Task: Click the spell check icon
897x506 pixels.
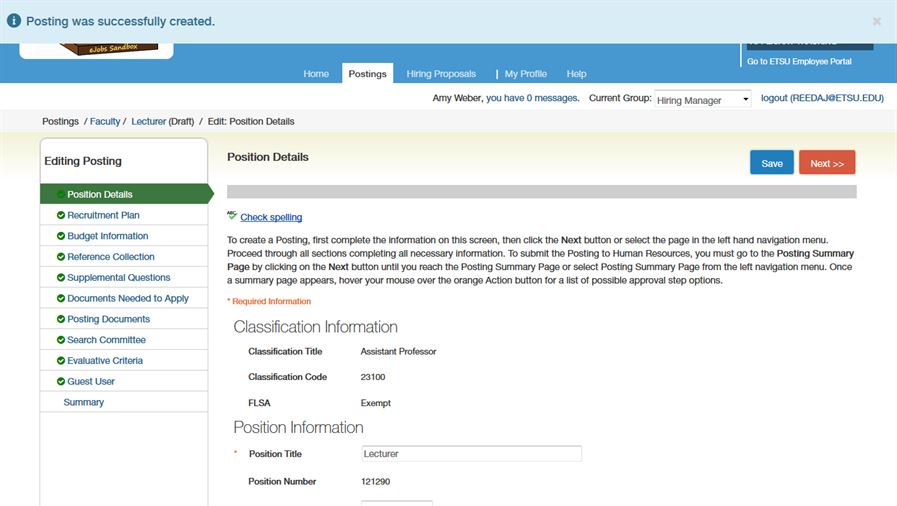Action: click(232, 216)
